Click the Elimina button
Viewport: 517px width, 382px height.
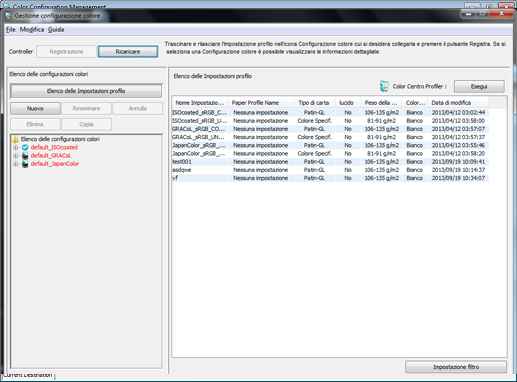point(35,124)
